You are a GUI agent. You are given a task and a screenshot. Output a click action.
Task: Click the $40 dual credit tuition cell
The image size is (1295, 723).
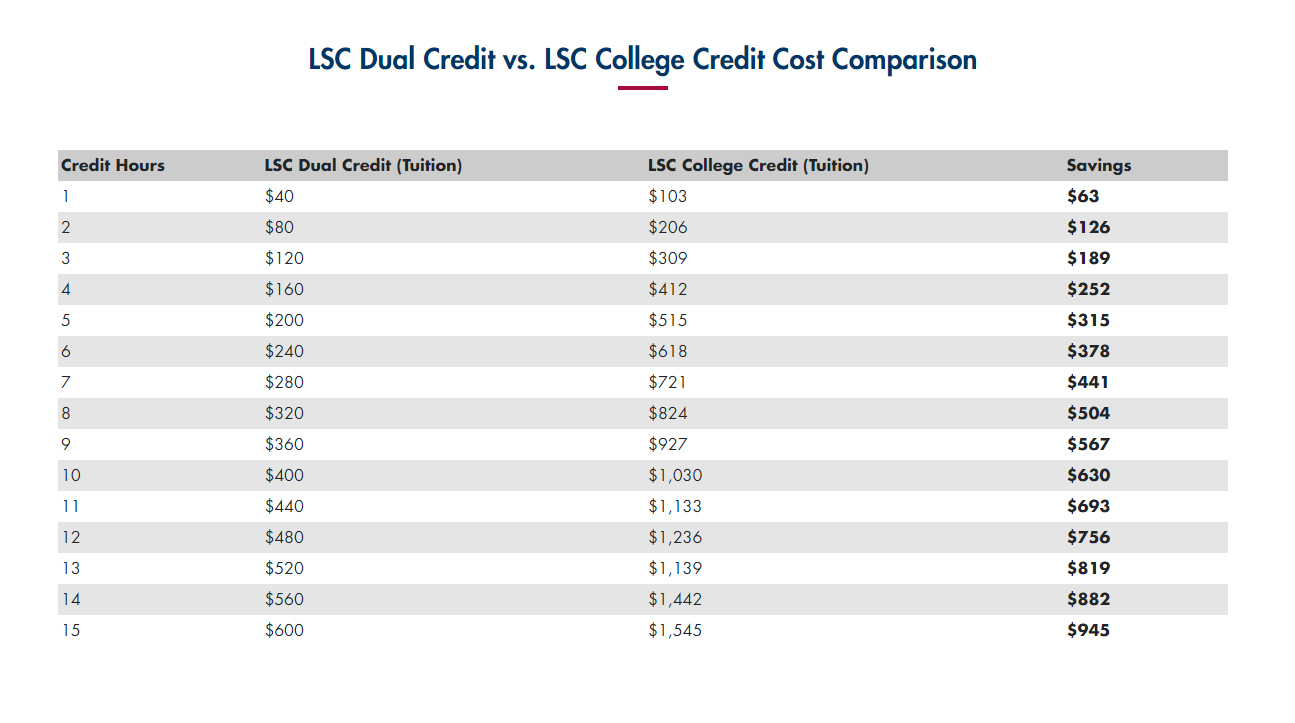279,197
